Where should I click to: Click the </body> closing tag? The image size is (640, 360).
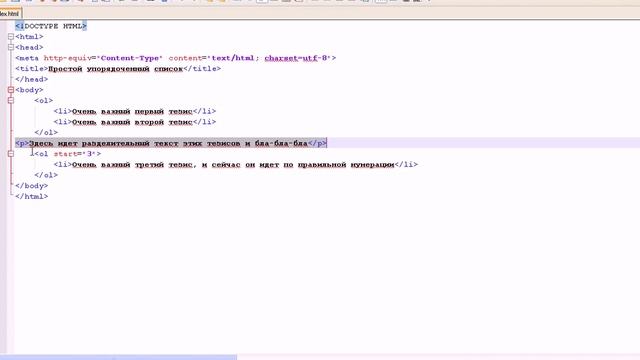[31, 186]
